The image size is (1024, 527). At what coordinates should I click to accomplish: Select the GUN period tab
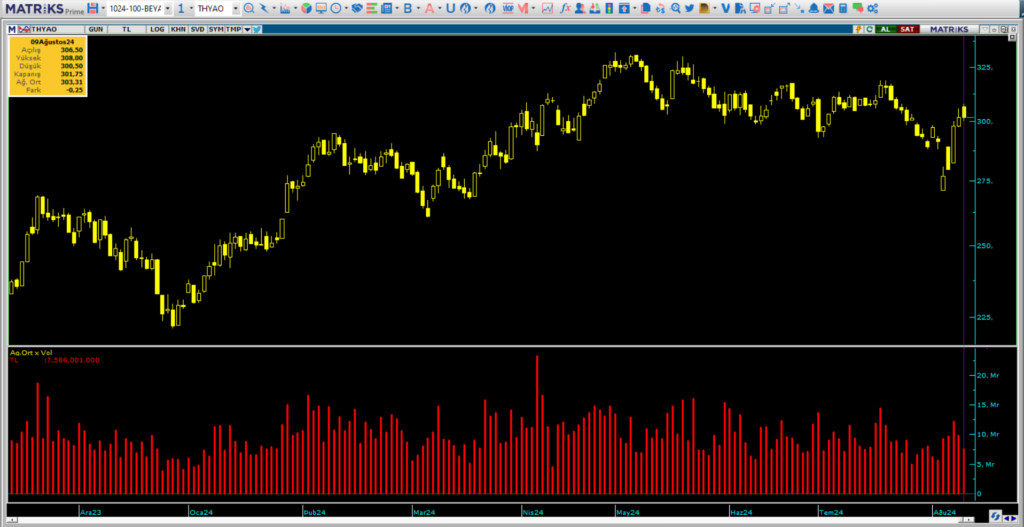click(x=96, y=29)
